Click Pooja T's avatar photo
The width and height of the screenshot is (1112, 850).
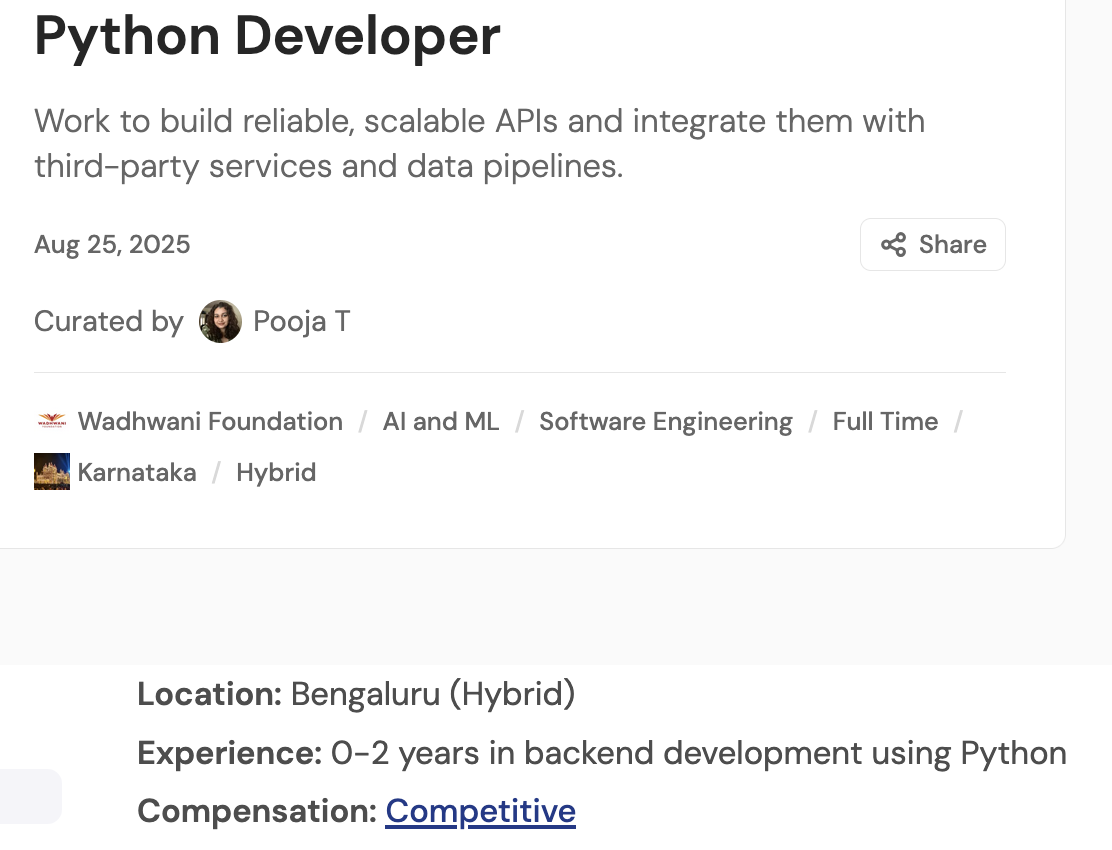click(x=220, y=321)
